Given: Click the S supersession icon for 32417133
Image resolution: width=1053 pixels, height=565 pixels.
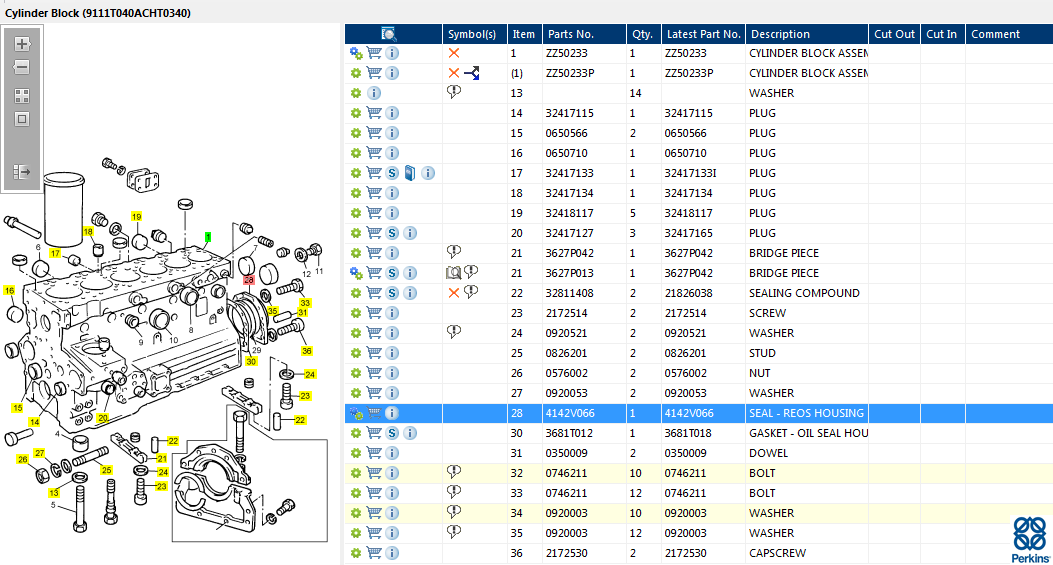Looking at the screenshot, I should tap(392, 173).
